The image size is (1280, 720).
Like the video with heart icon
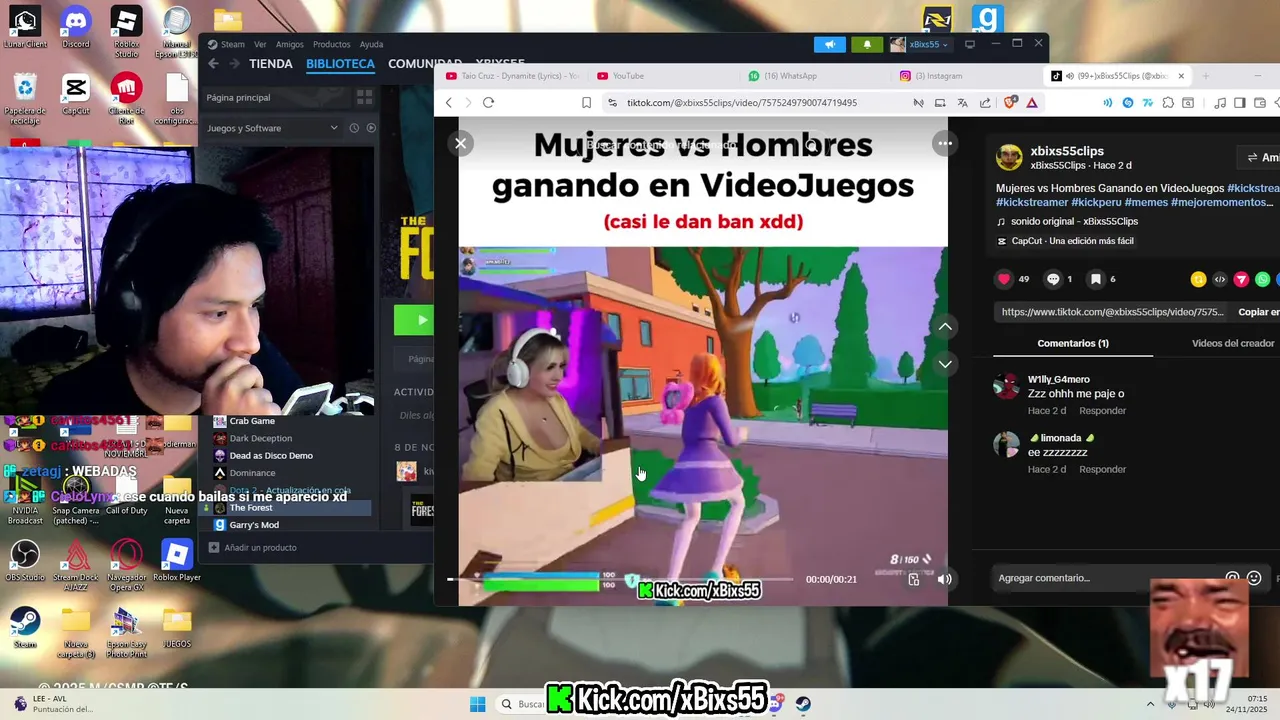[x=1004, y=279]
